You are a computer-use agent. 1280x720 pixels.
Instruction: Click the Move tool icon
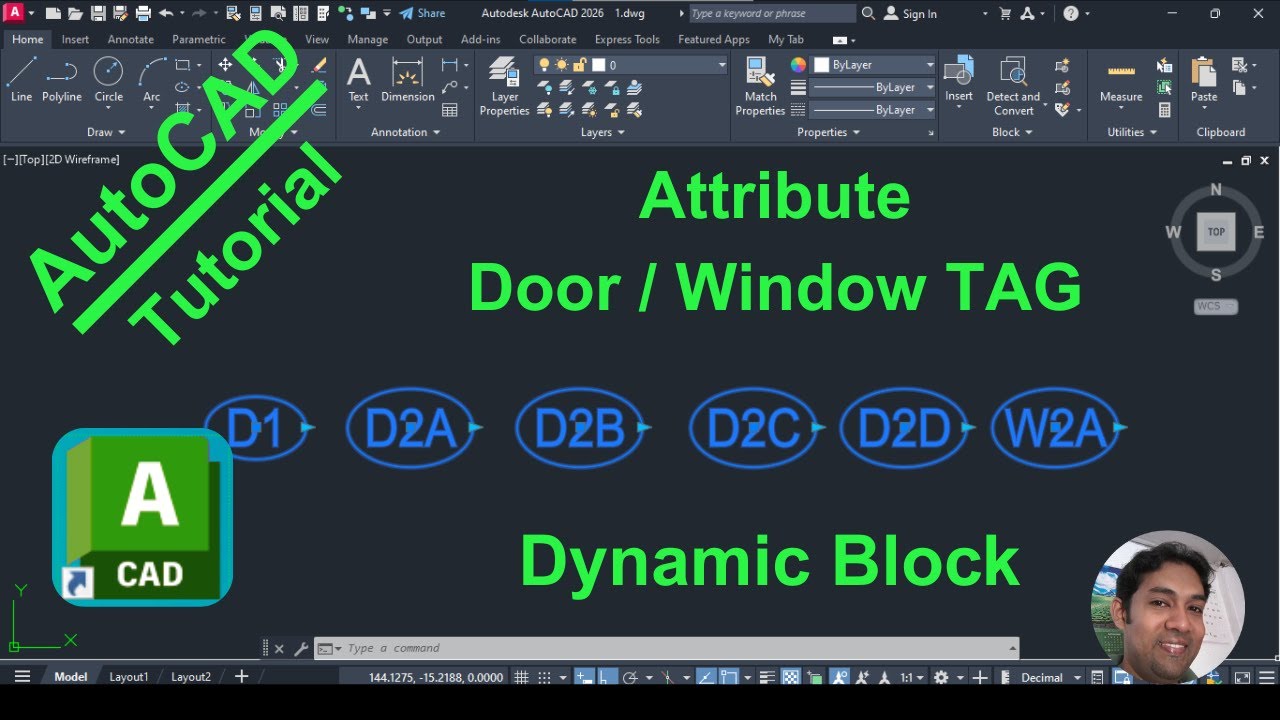pos(225,65)
